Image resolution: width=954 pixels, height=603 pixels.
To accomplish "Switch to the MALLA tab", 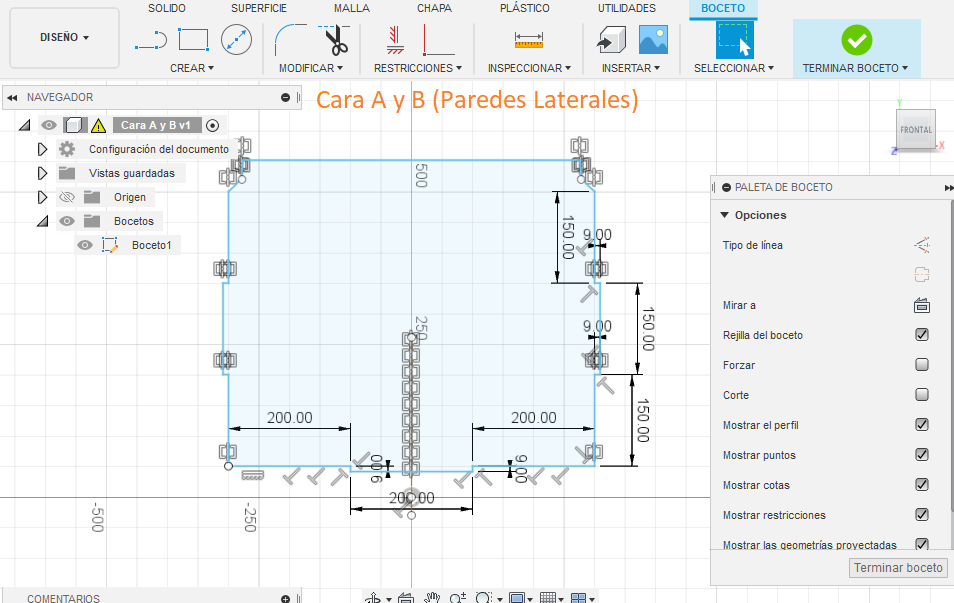I will tap(352, 9).
